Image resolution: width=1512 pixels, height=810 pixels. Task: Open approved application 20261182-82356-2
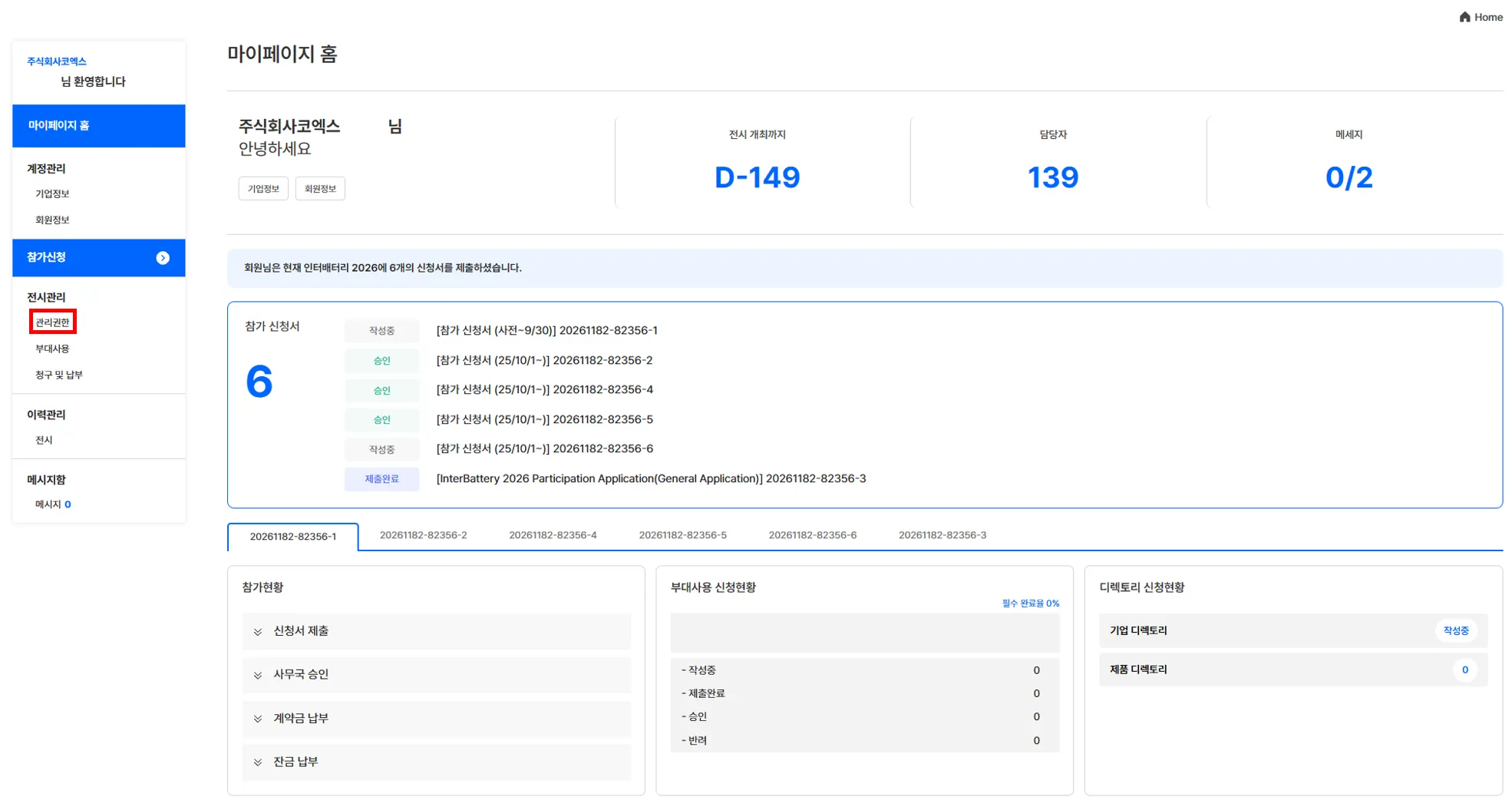tap(544, 361)
